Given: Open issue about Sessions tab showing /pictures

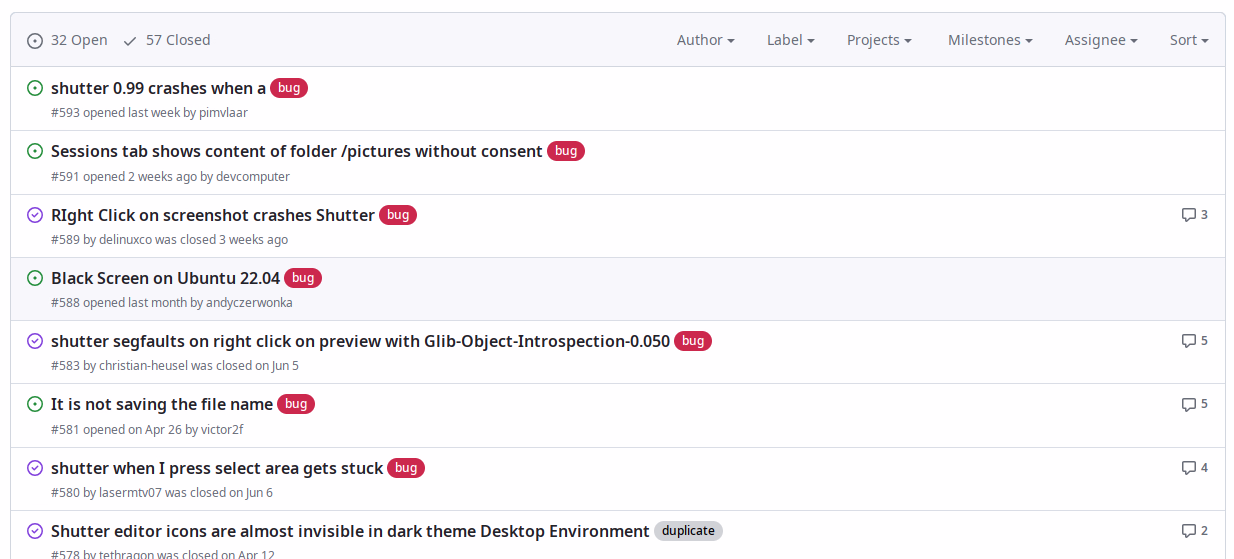Looking at the screenshot, I should coord(297,151).
